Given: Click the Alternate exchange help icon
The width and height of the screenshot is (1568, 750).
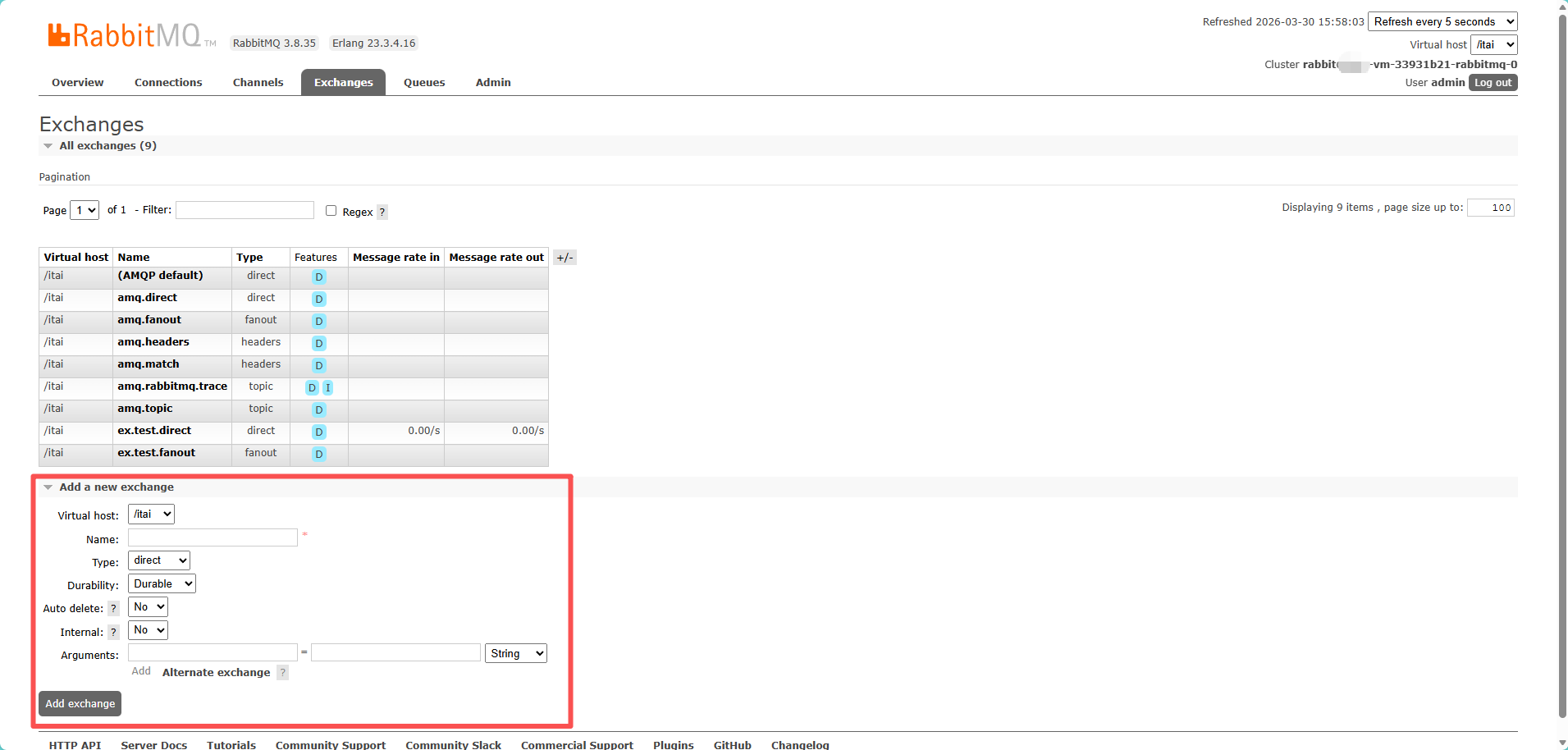Looking at the screenshot, I should coord(282,673).
